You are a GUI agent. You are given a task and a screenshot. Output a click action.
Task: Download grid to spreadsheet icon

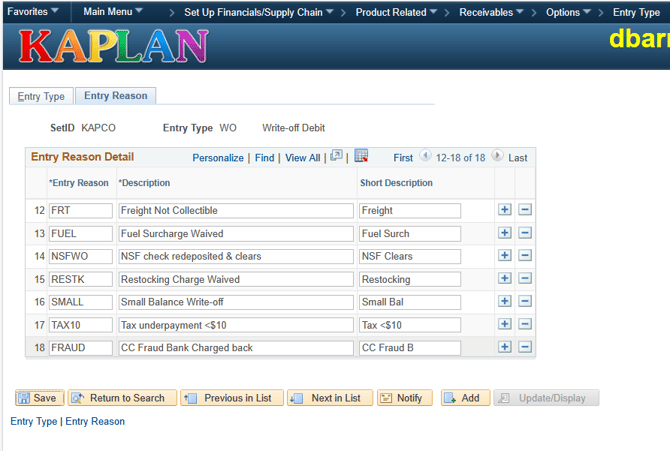[361, 157]
